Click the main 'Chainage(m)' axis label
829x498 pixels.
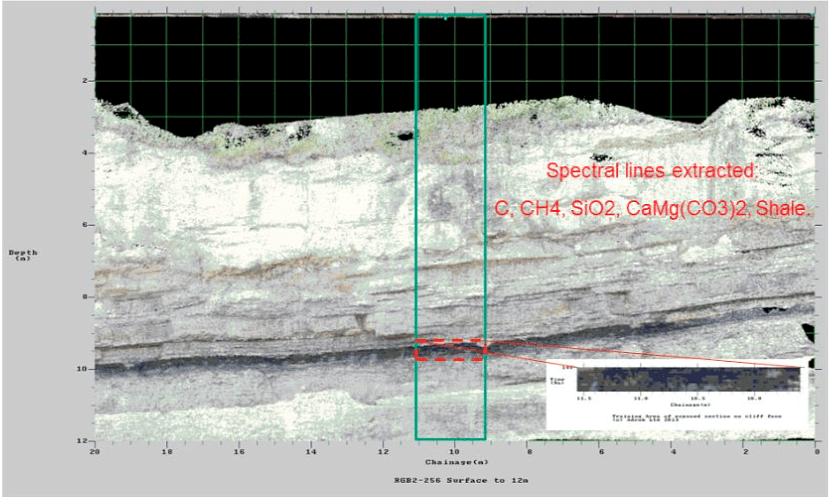tap(457, 462)
